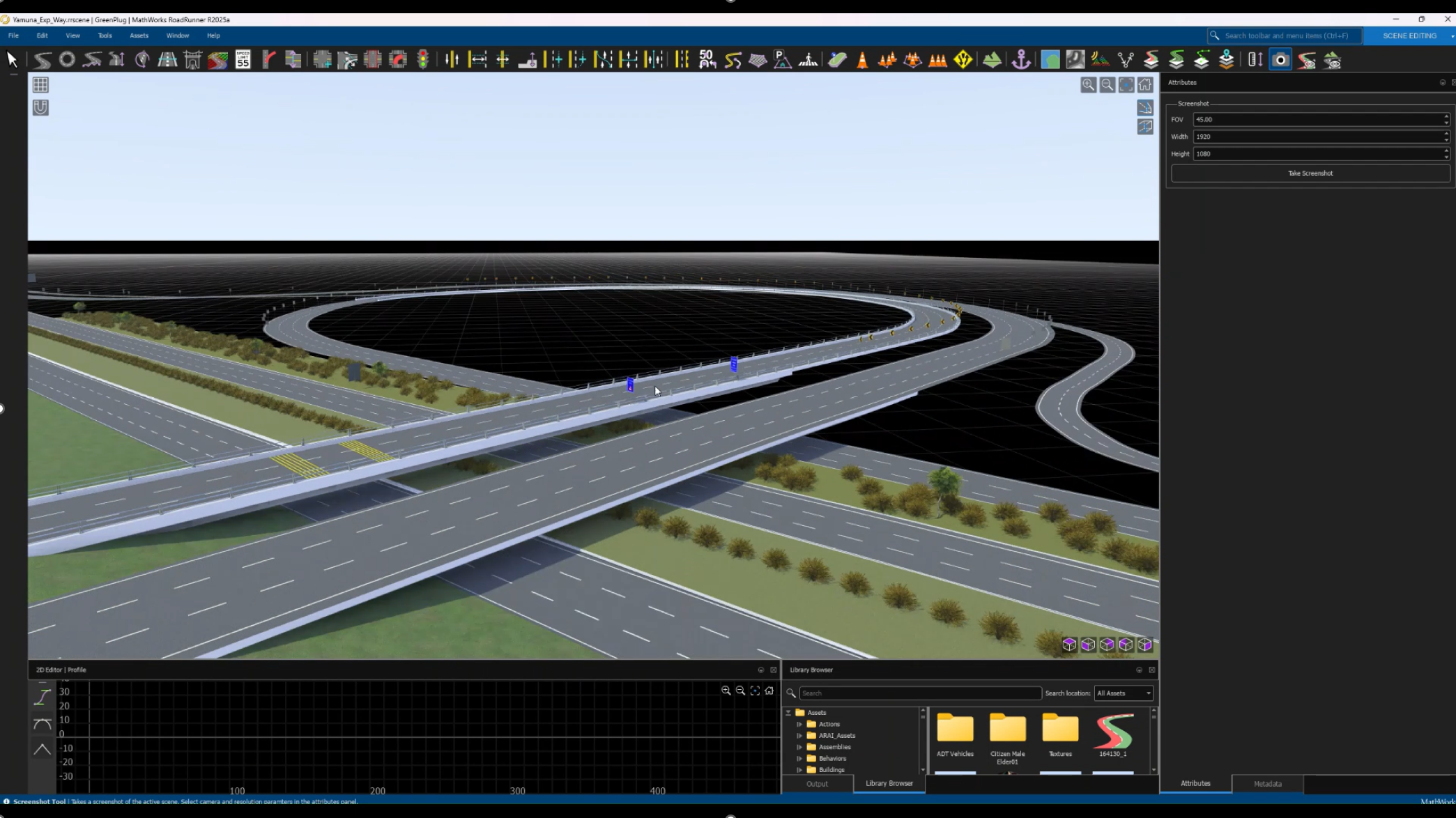Open the File menu
Screen dimensions: 1456x818
coord(13,36)
